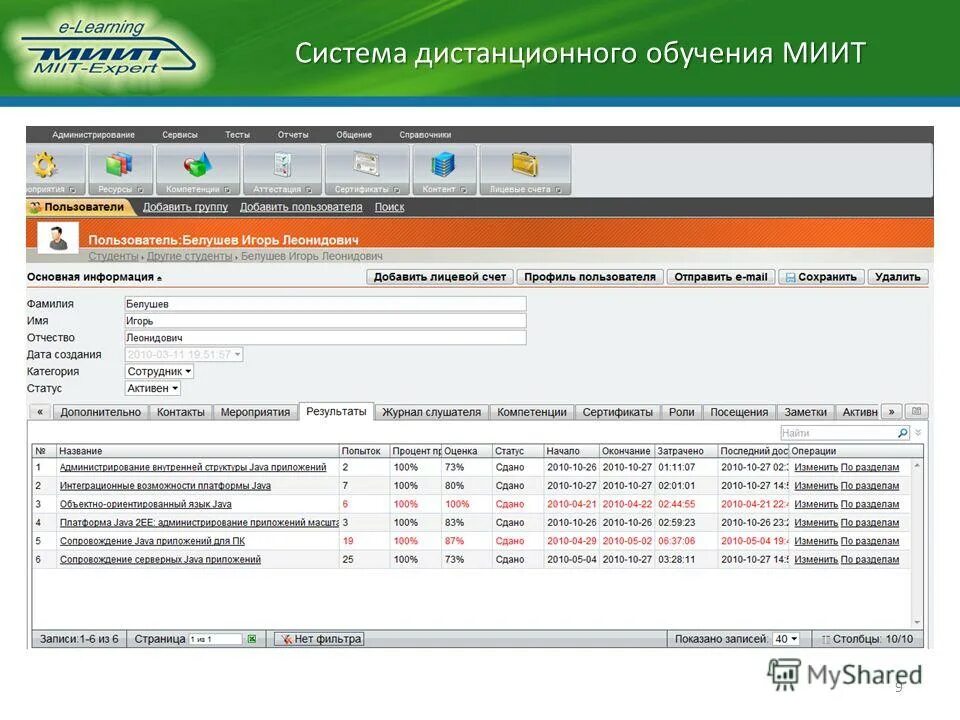Open Интеграционные возможности платформы Java link
Viewport: 960px width, 720px height.
(165, 486)
